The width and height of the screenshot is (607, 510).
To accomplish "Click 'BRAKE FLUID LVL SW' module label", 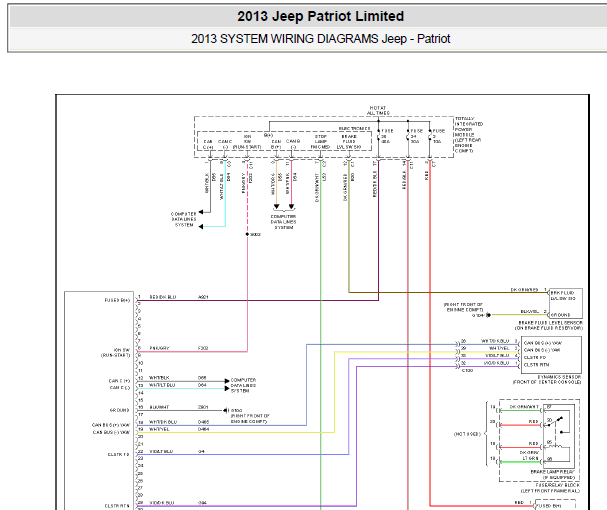I will tap(349, 142).
